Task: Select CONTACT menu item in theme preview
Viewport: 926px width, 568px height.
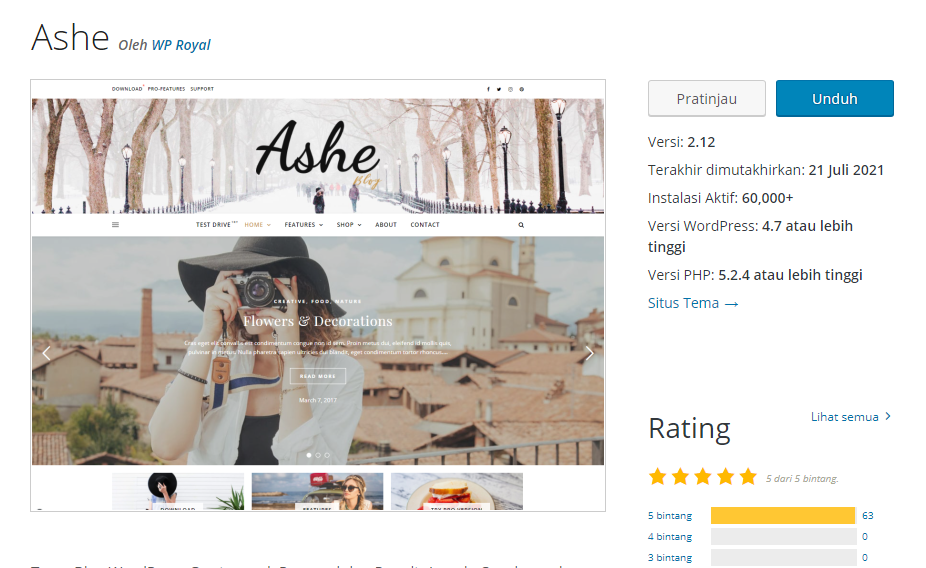Action: click(x=425, y=225)
